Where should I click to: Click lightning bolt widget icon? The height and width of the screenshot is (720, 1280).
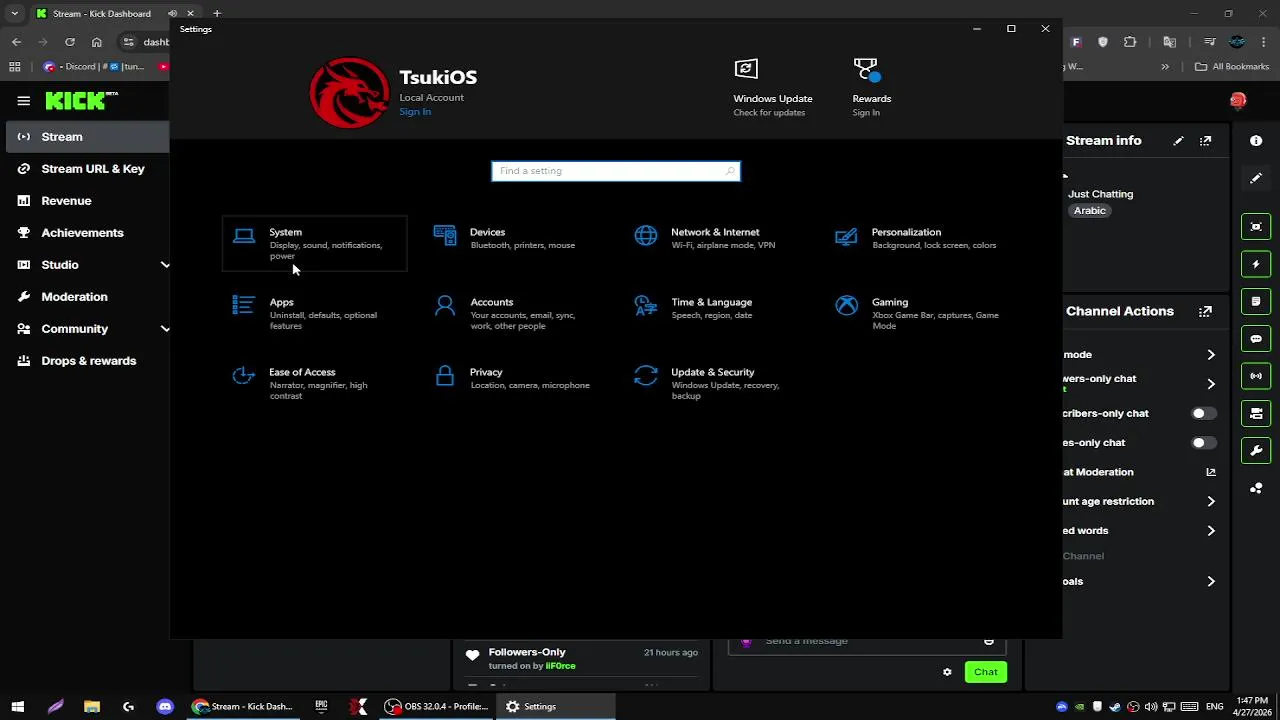pyautogui.click(x=1257, y=265)
